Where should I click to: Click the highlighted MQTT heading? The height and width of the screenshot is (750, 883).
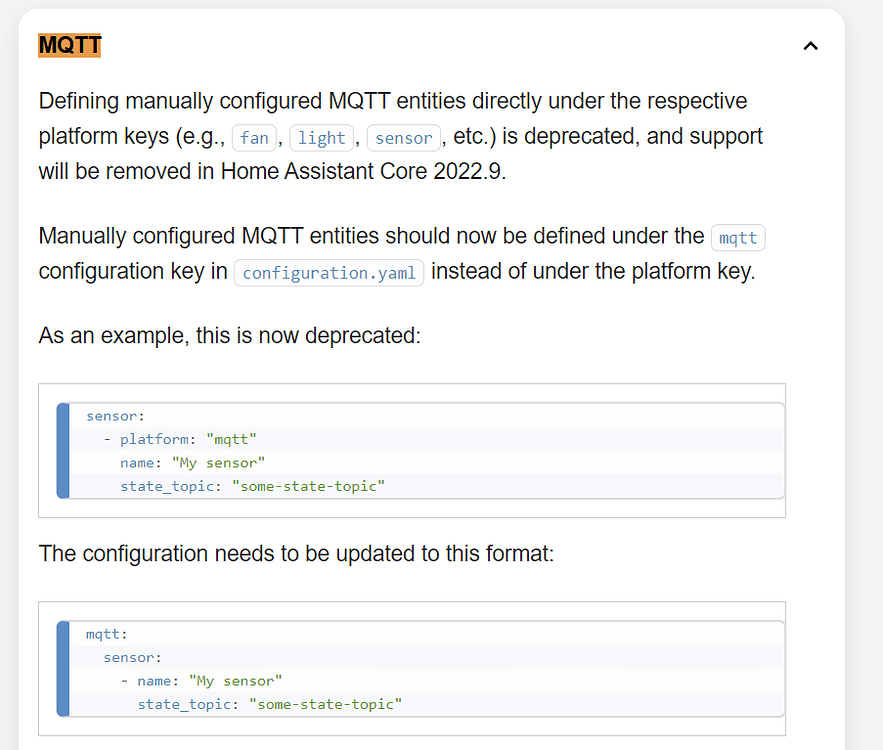tap(68, 44)
